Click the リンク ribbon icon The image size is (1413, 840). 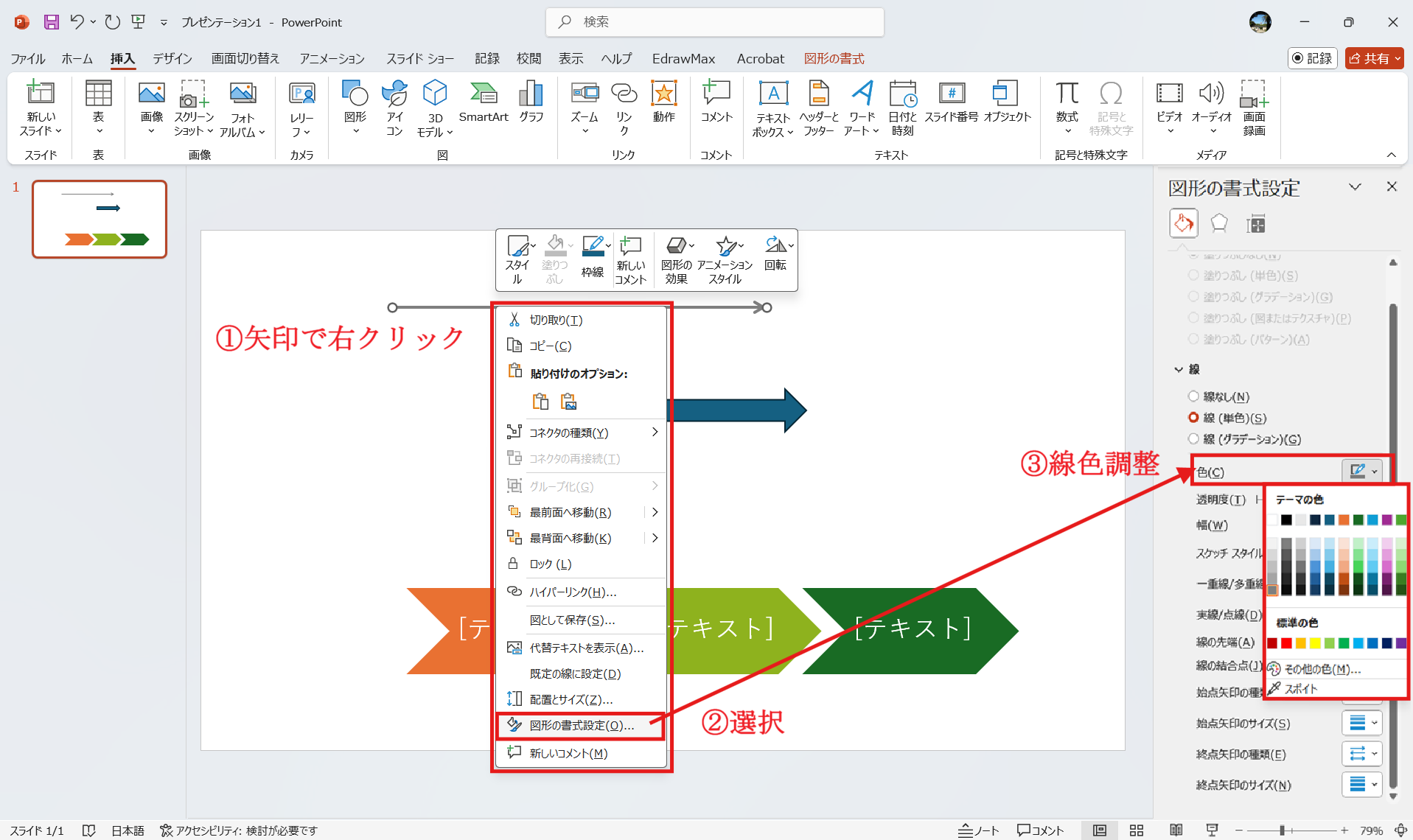pos(624,108)
